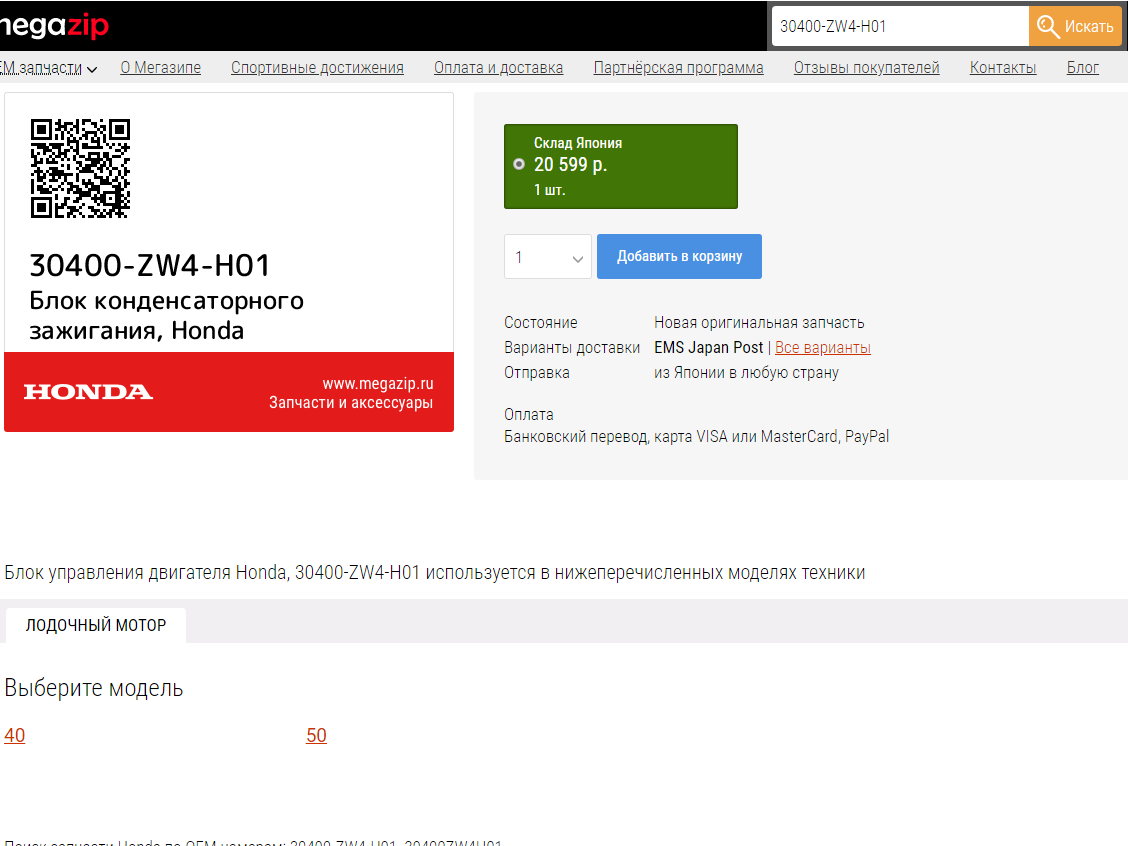Expand the OEM запчасти menu

[x=48, y=68]
